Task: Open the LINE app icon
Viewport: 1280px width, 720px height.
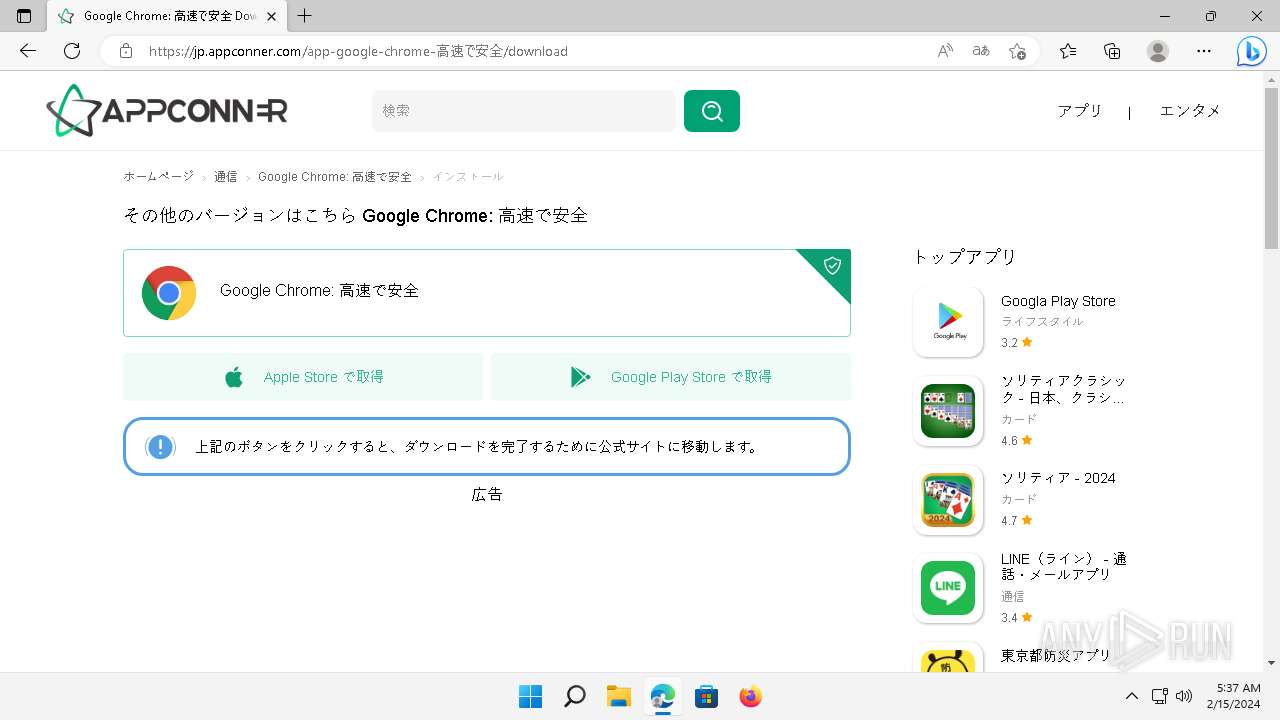Action: point(948,588)
